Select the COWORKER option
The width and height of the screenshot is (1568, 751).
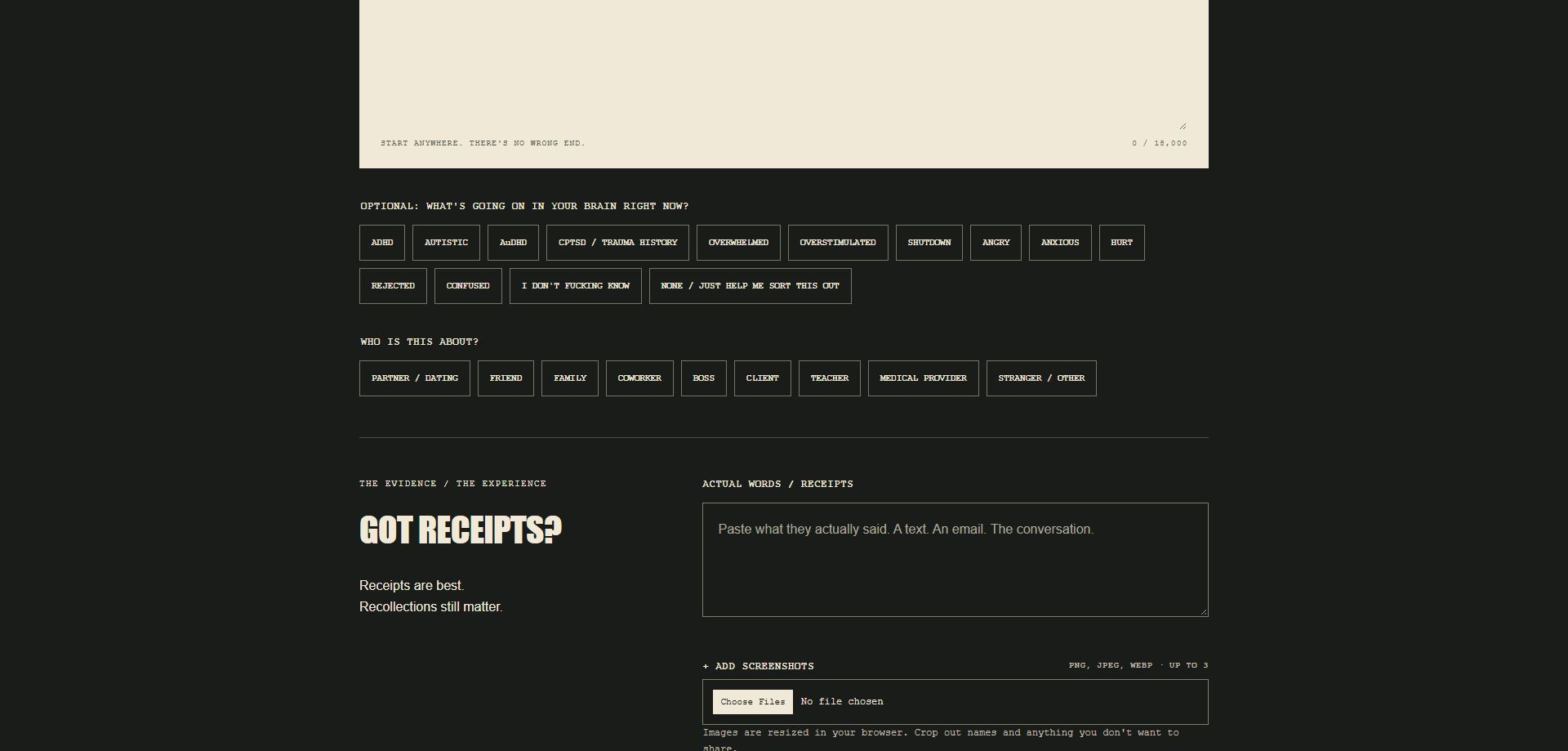[x=639, y=378]
